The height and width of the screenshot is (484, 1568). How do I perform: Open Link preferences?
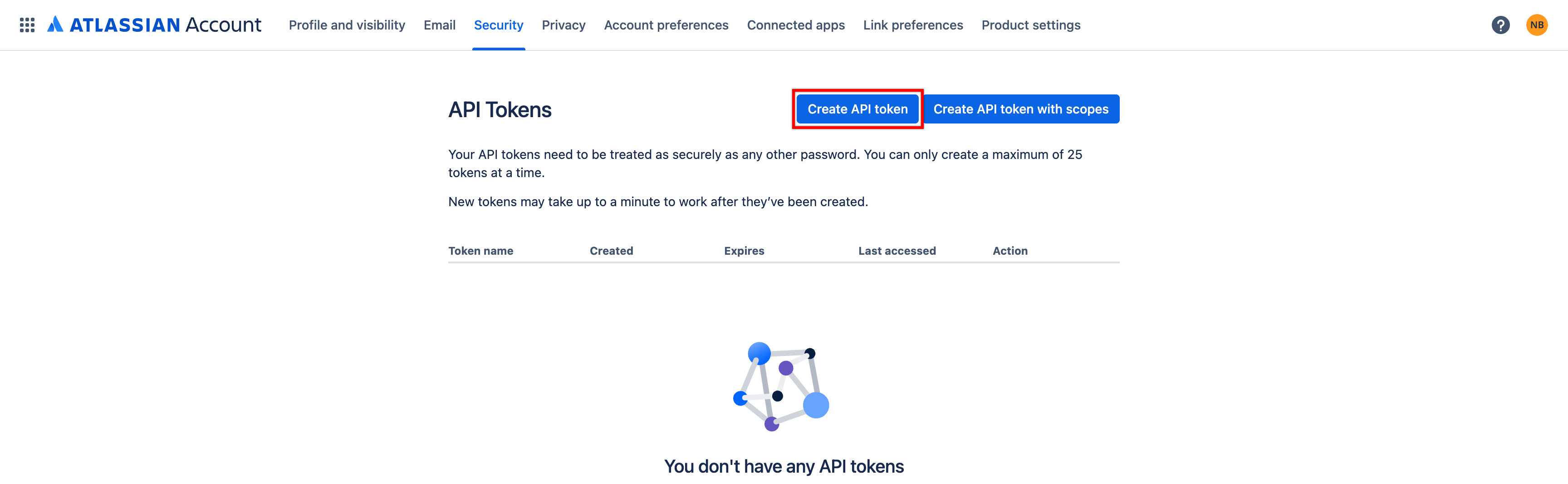click(912, 25)
